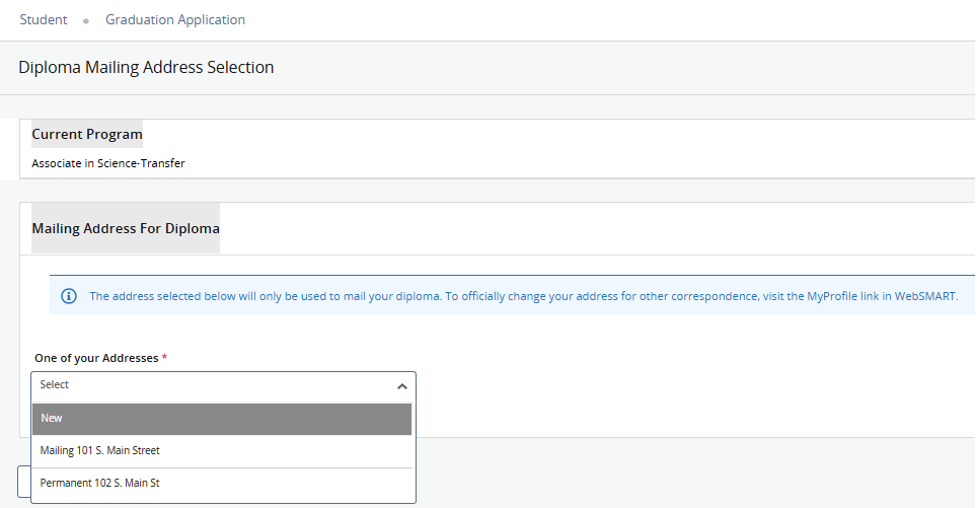Click the breadcrumb separator dot
The image size is (977, 508).
coord(87,21)
